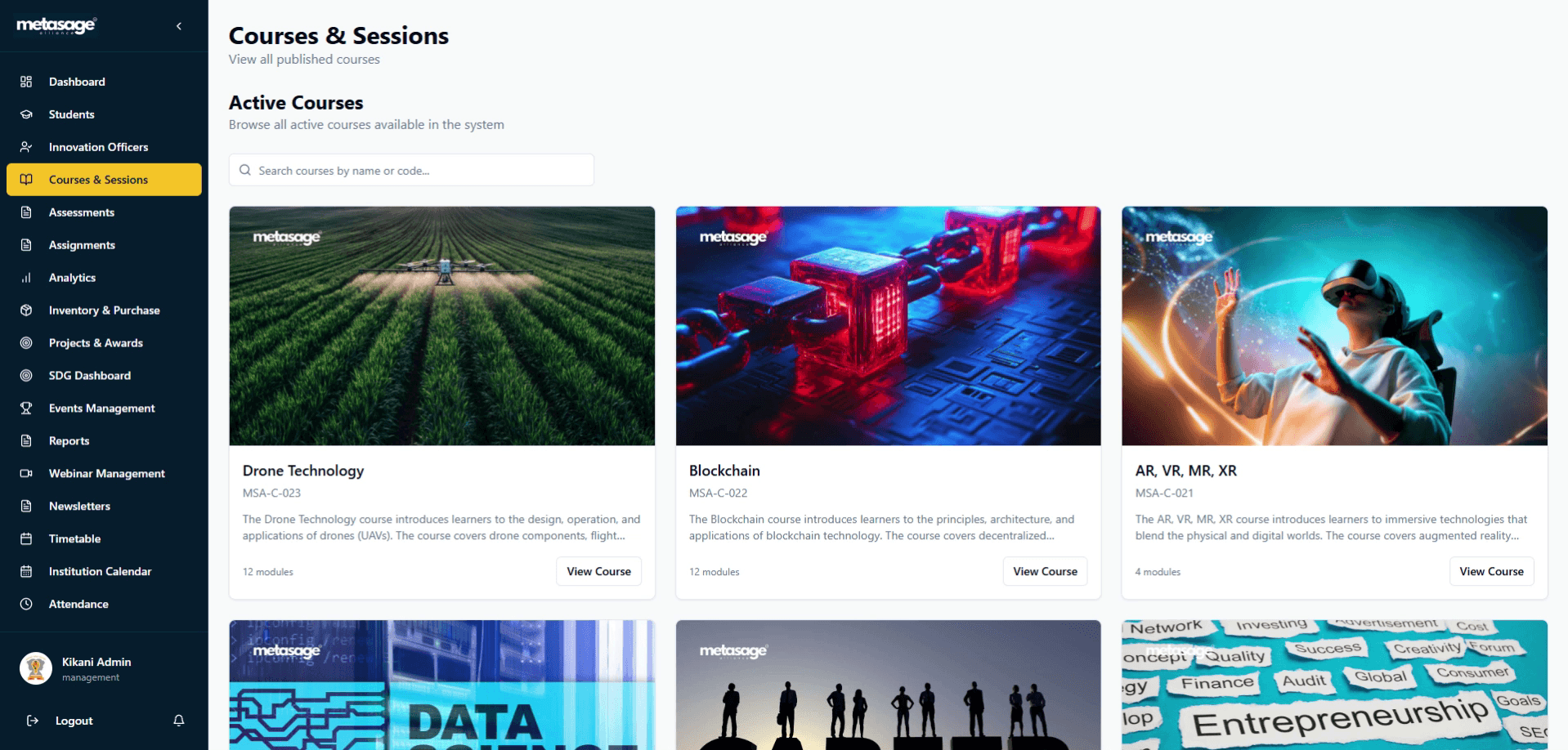Collapse the sidebar with the chevron
The width and height of the screenshot is (1568, 750).
179,26
